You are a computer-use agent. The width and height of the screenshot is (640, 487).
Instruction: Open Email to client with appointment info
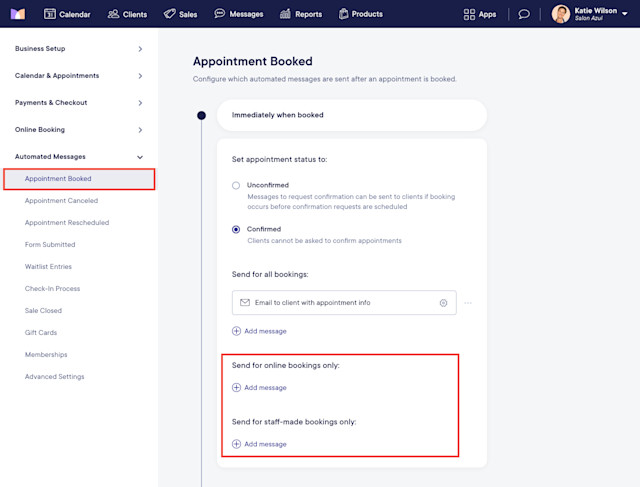click(x=344, y=303)
